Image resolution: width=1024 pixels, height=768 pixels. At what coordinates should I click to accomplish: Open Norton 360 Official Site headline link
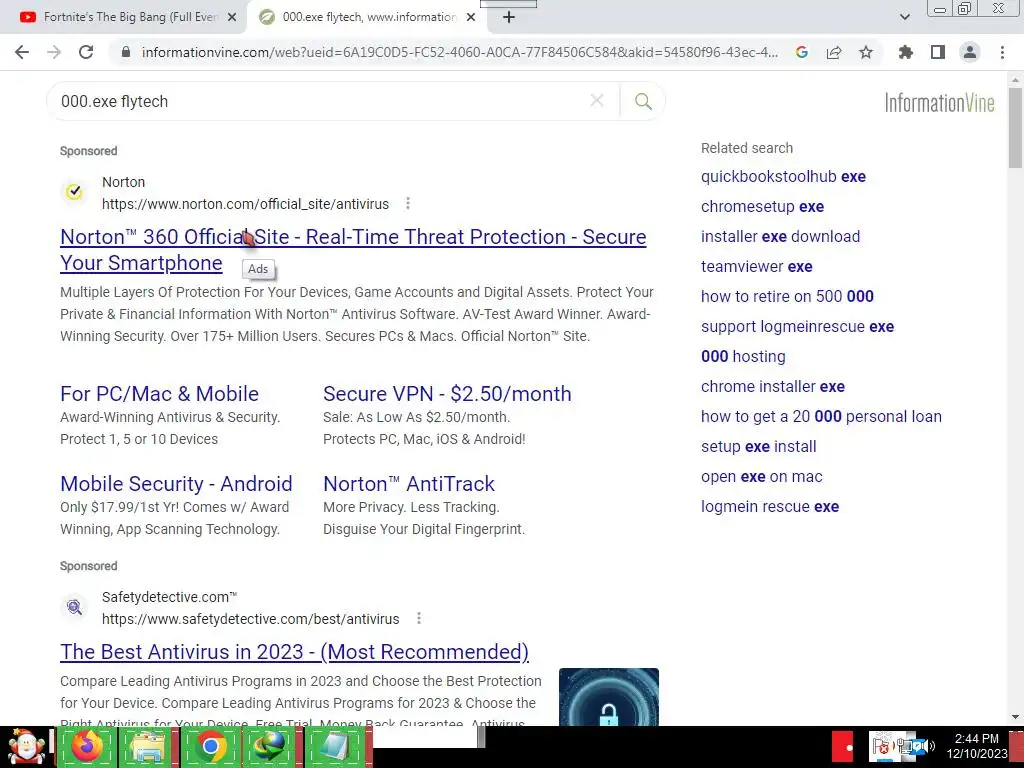point(353,249)
